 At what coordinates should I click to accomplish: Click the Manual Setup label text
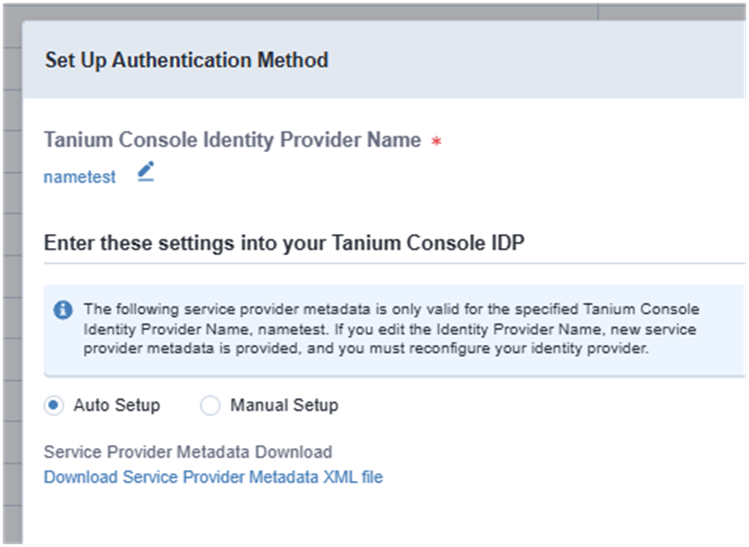pos(284,405)
